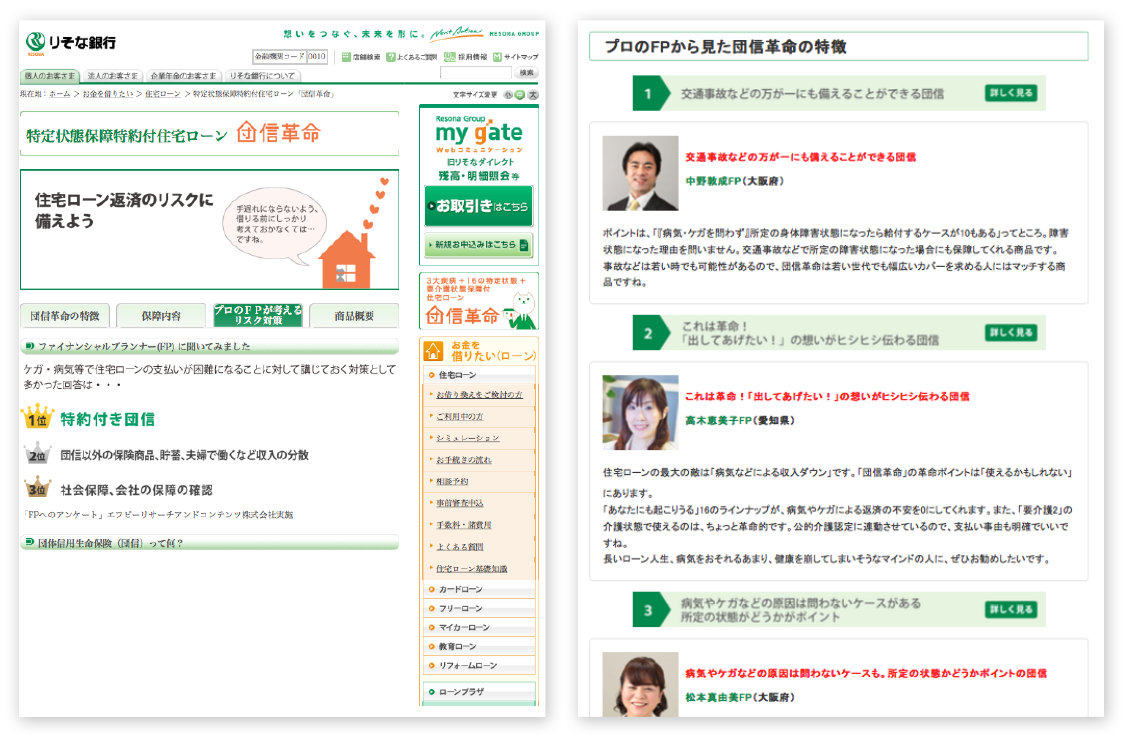Screen dimensions: 1126x737
Task: Click the 採用情報 icon in header
Action: (450, 57)
